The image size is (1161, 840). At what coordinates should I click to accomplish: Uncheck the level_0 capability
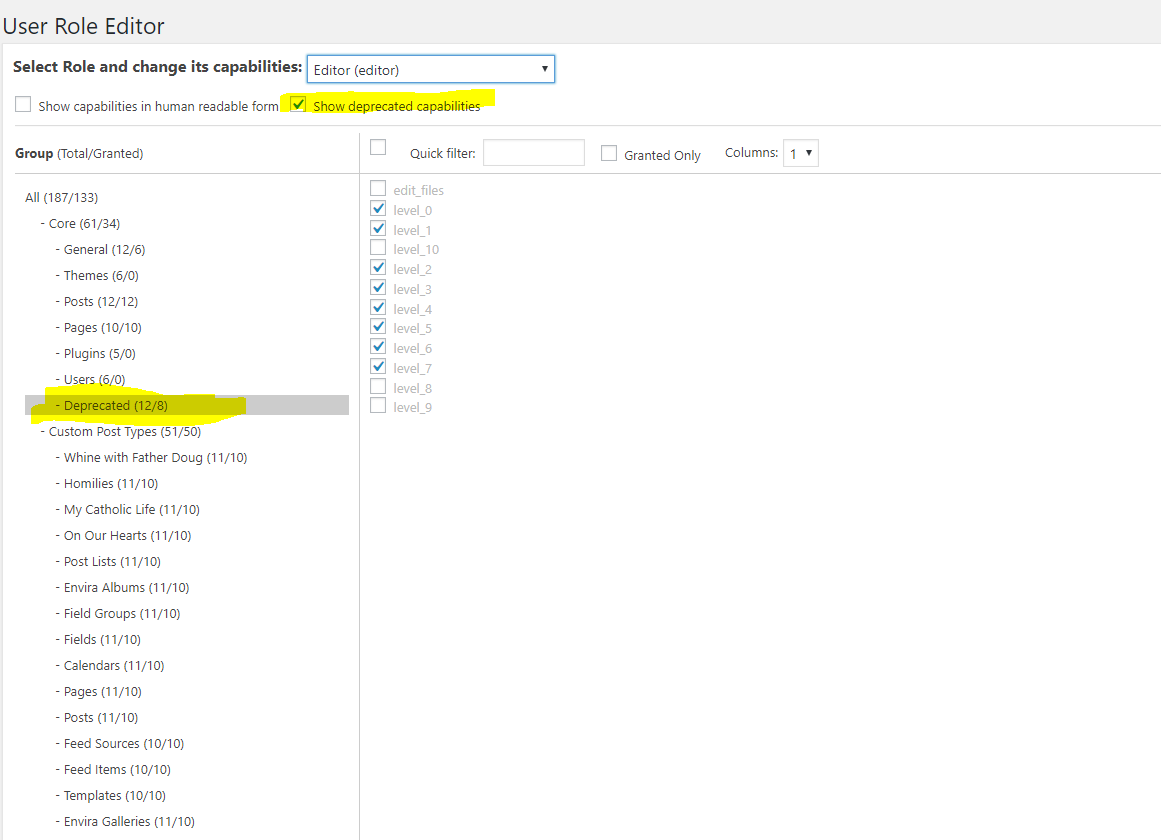(x=378, y=209)
